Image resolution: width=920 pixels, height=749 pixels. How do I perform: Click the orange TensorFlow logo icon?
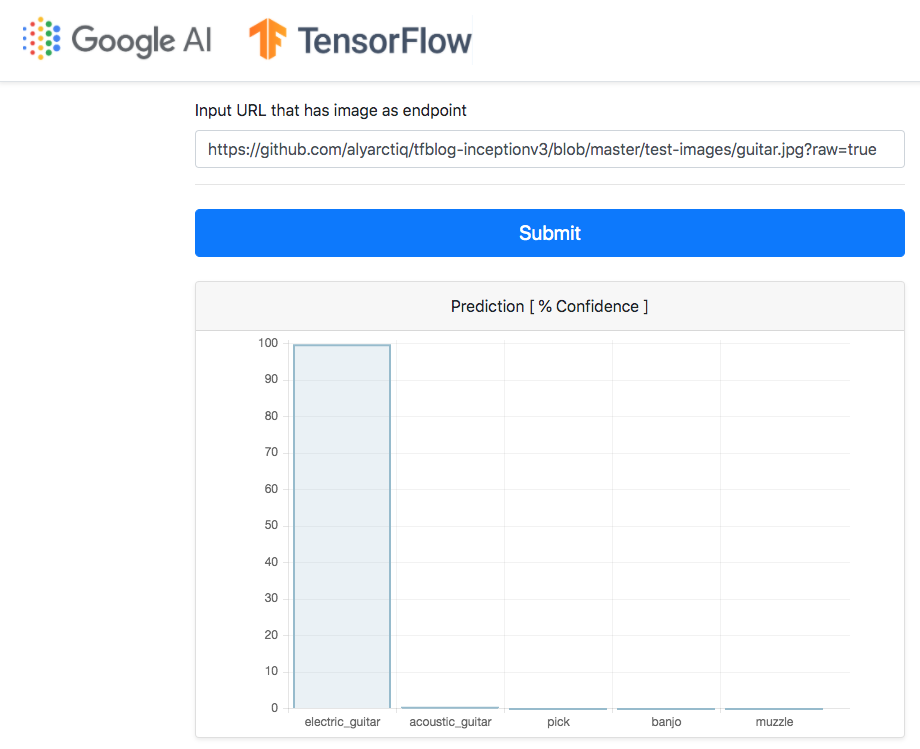(x=268, y=40)
